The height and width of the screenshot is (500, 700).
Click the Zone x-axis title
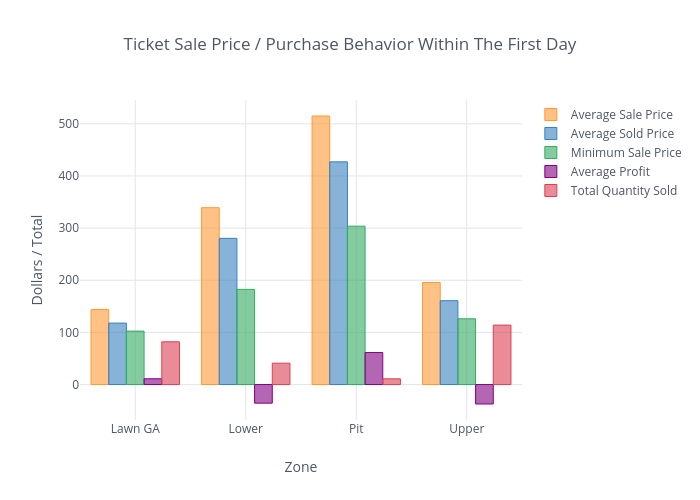pyautogui.click(x=301, y=467)
